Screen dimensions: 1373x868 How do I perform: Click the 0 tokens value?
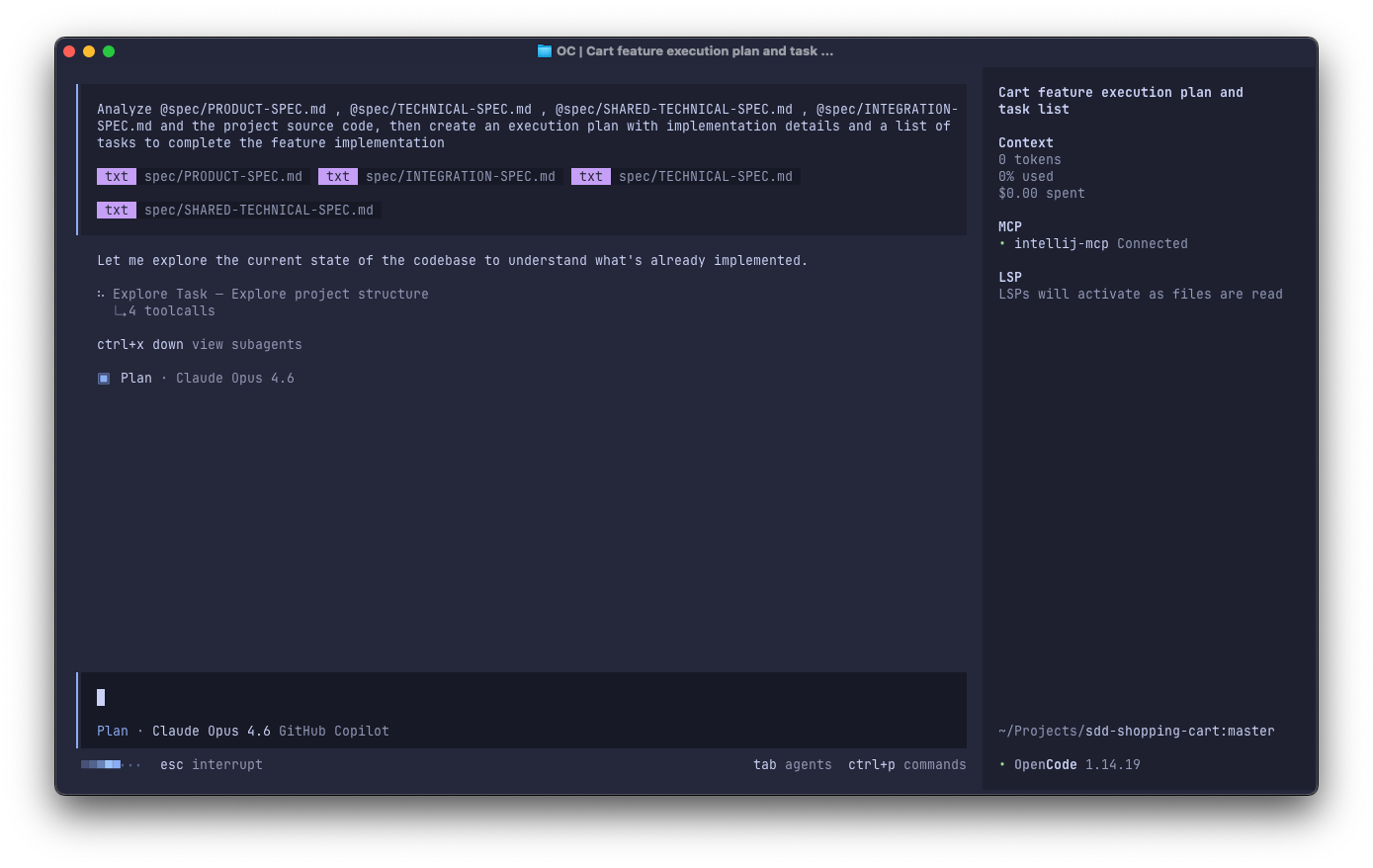click(1030, 160)
